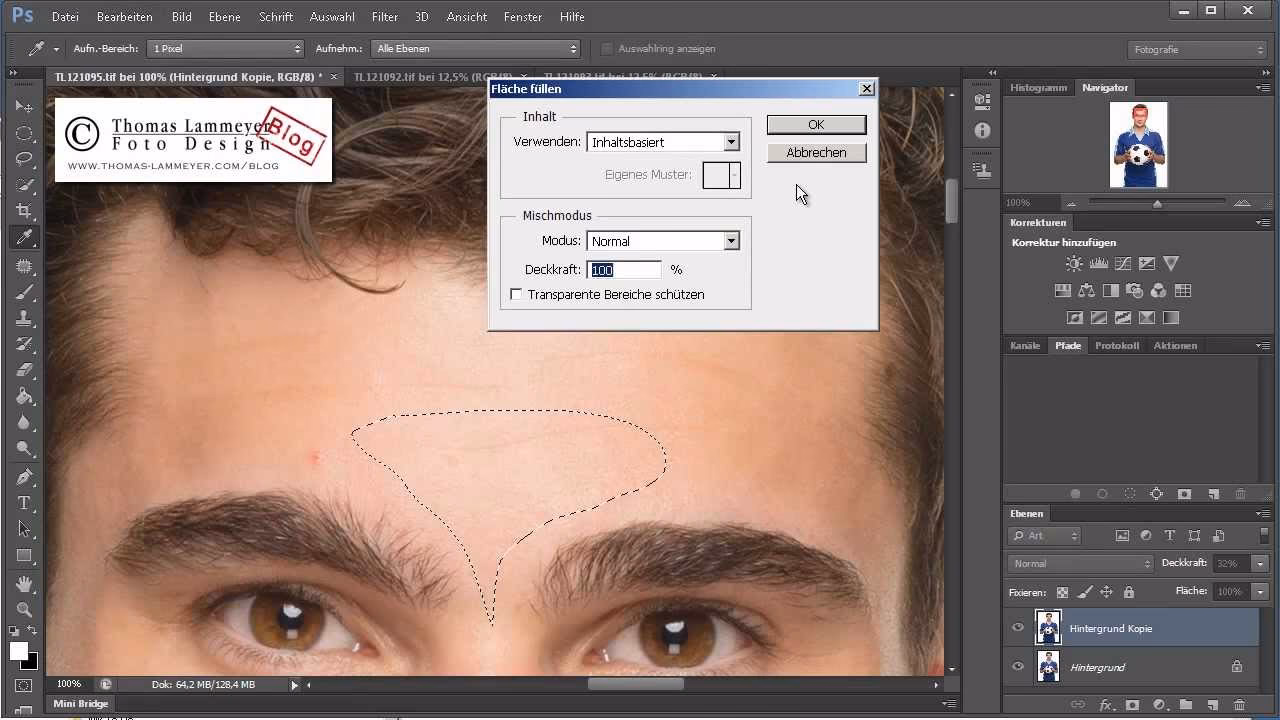This screenshot has width=1280, height=720.
Task: Confirm the fill with the OK button
Action: click(815, 124)
